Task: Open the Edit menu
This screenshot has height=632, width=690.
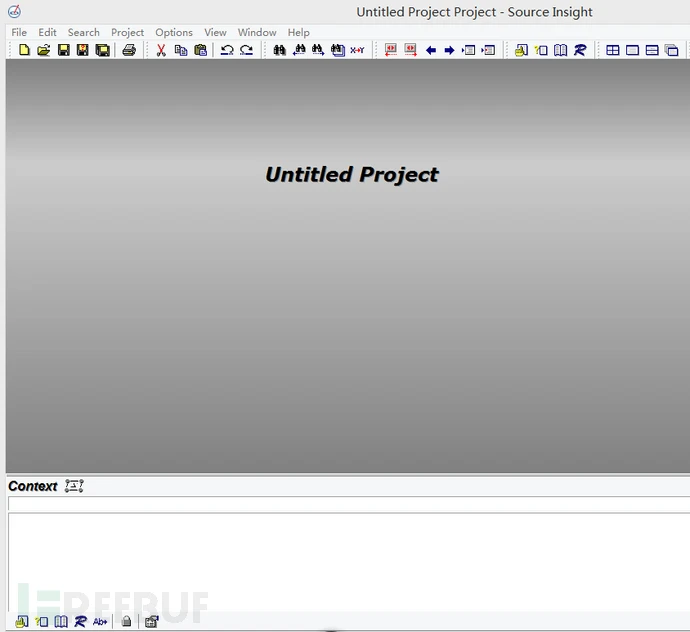Action: [x=47, y=33]
